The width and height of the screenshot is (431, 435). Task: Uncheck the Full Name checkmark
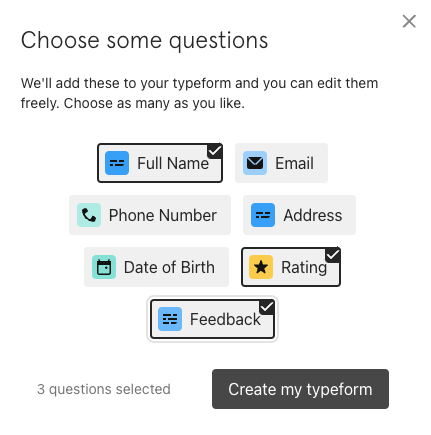point(215,151)
